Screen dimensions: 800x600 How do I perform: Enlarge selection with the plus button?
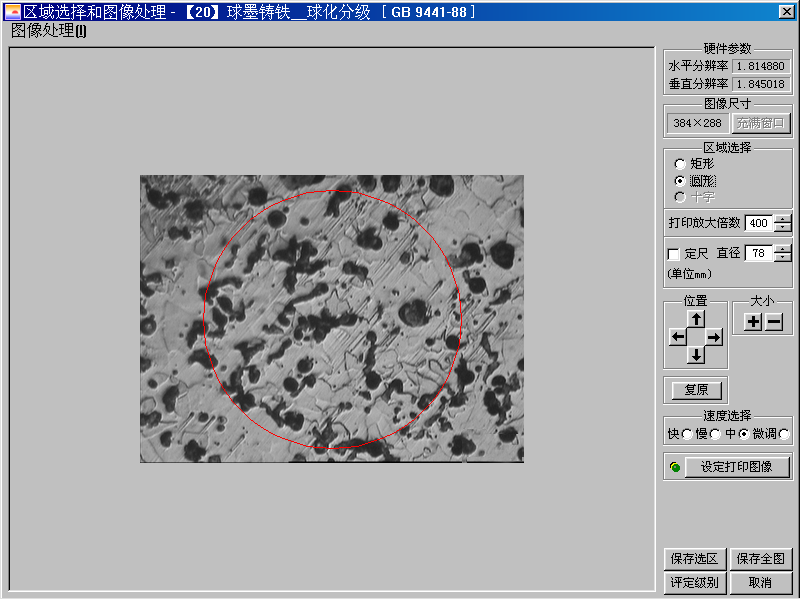(x=753, y=322)
